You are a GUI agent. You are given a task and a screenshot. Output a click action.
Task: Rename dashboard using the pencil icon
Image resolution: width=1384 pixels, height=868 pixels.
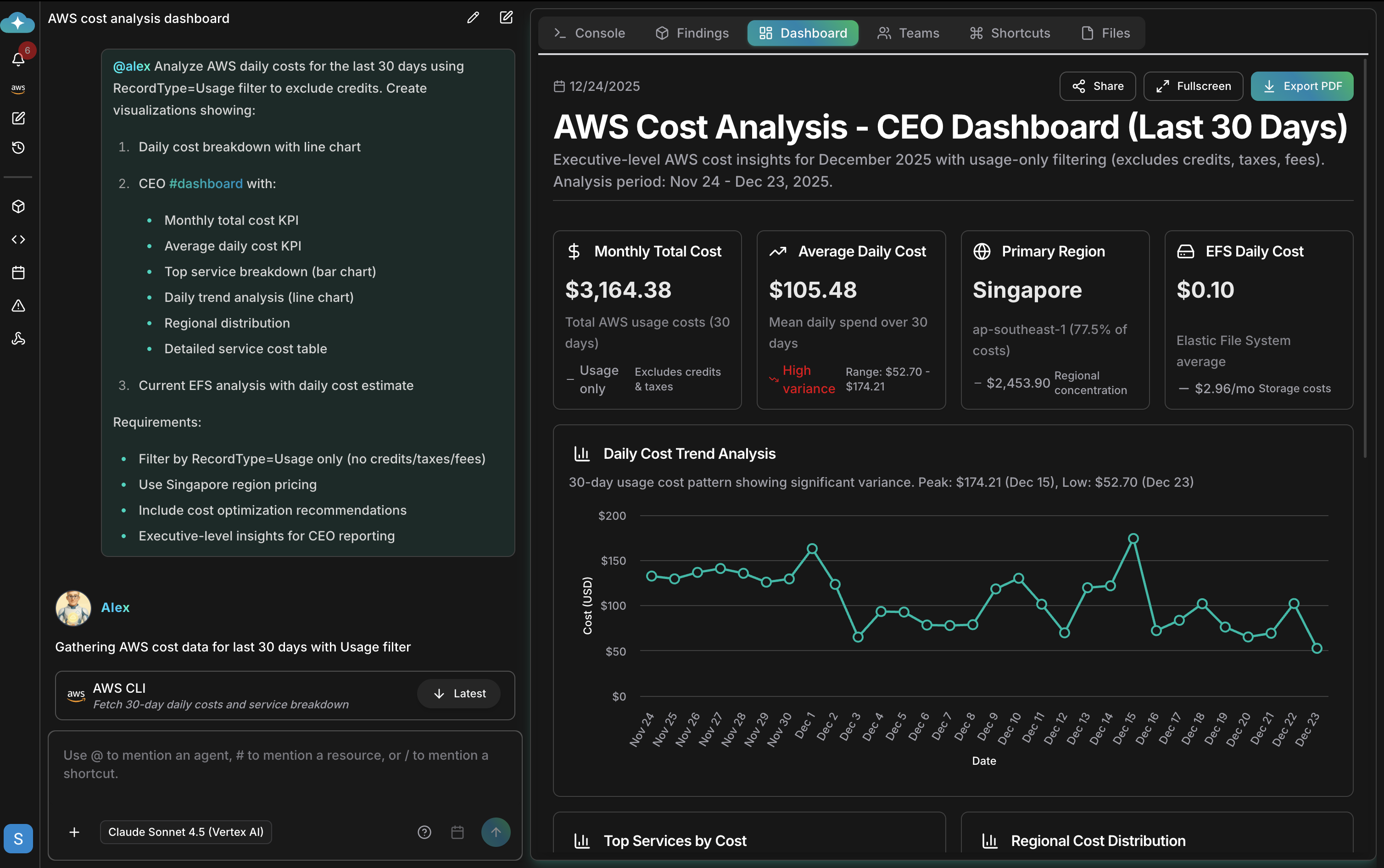[473, 17]
